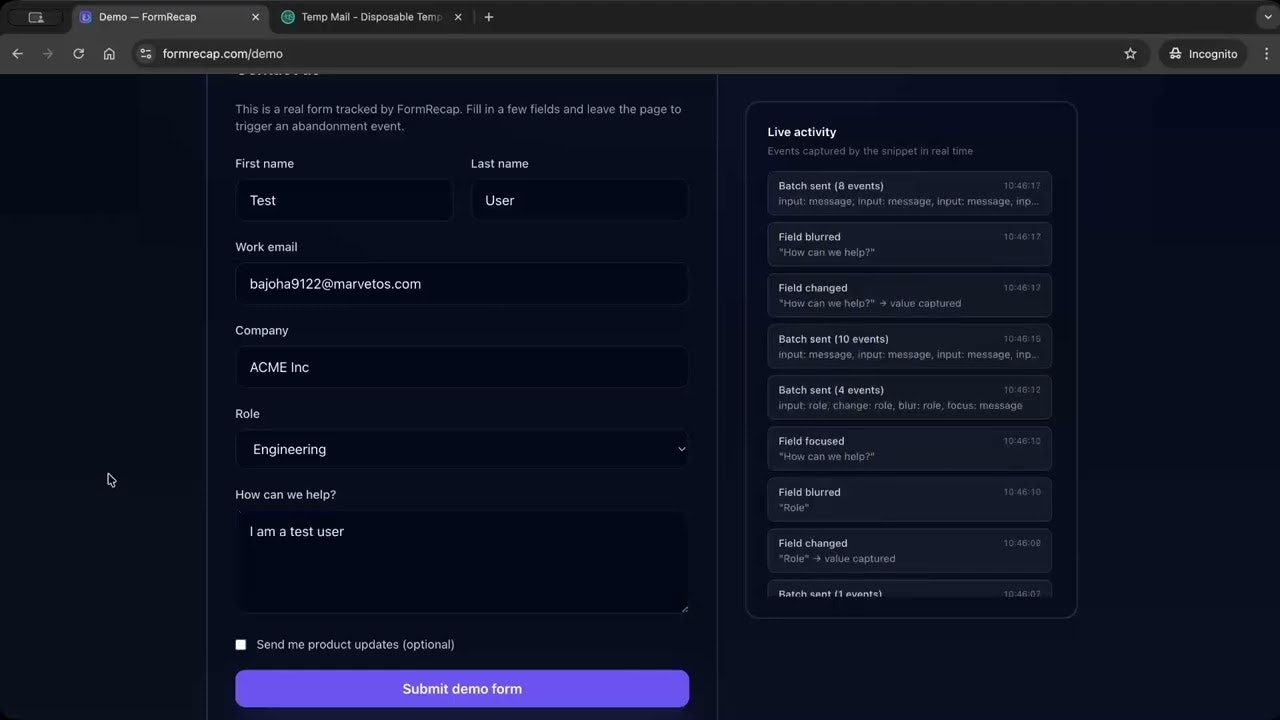Switch to the Demo — FormRecap tab

tap(170, 17)
